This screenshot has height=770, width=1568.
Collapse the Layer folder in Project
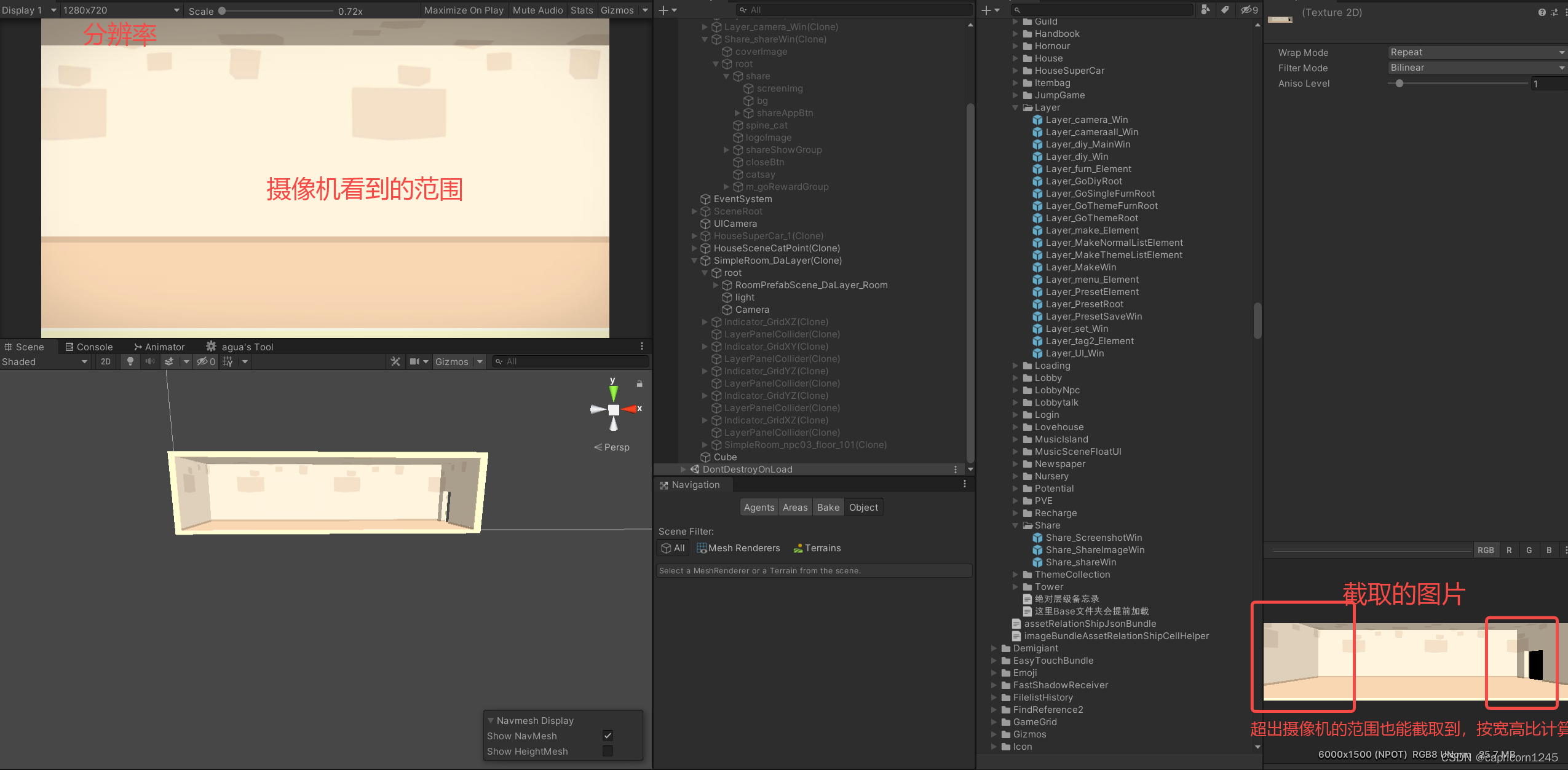pyautogui.click(x=1015, y=108)
